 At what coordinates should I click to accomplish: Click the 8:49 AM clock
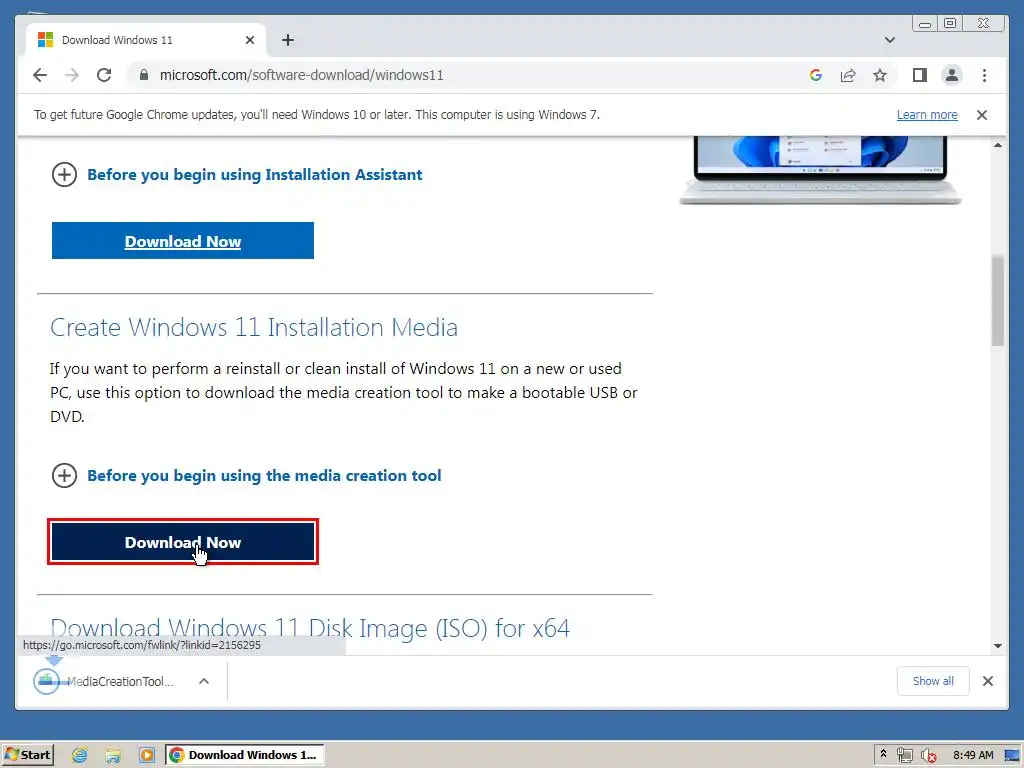(973, 755)
